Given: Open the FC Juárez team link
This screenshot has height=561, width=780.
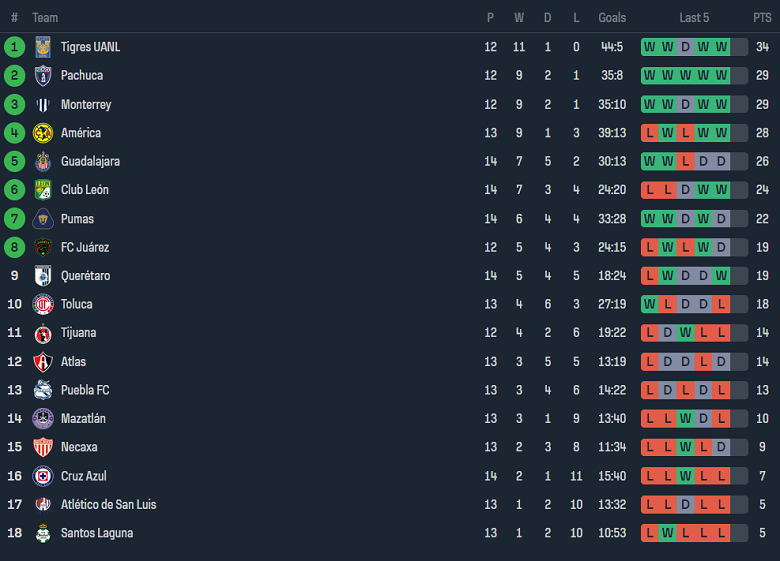Looking at the screenshot, I should tap(85, 247).
